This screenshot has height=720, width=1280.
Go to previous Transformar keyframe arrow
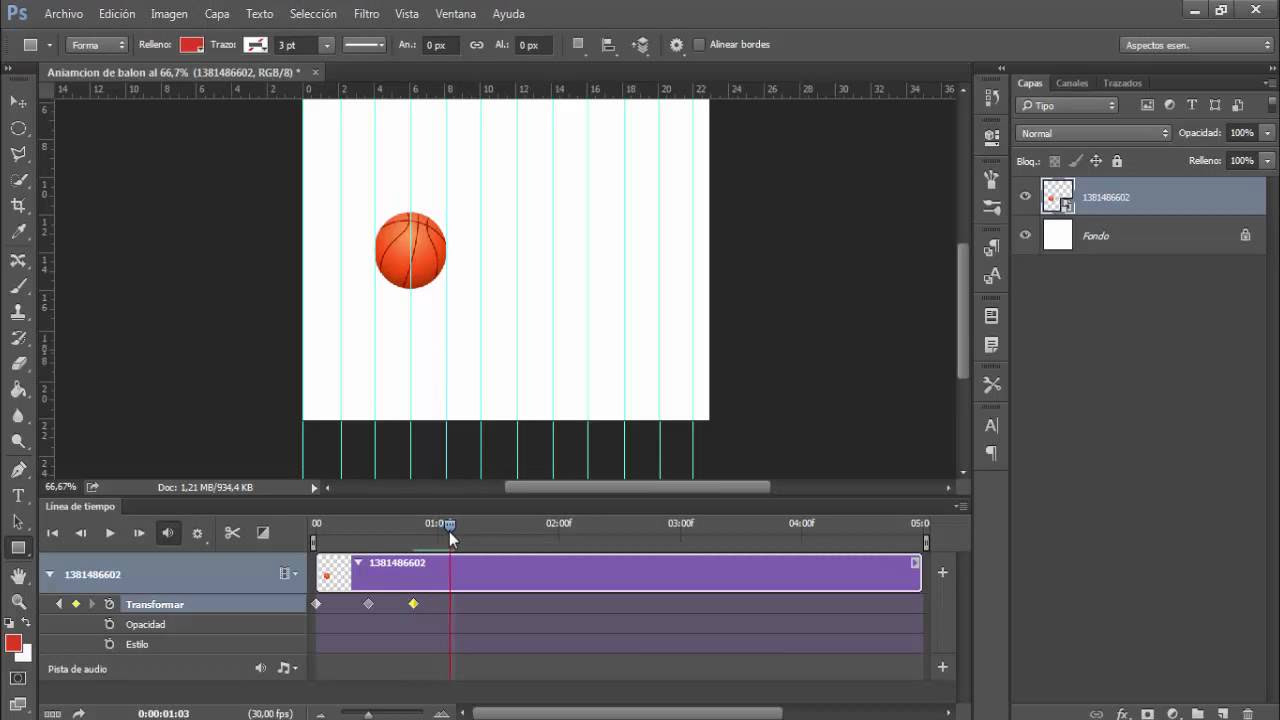click(59, 604)
